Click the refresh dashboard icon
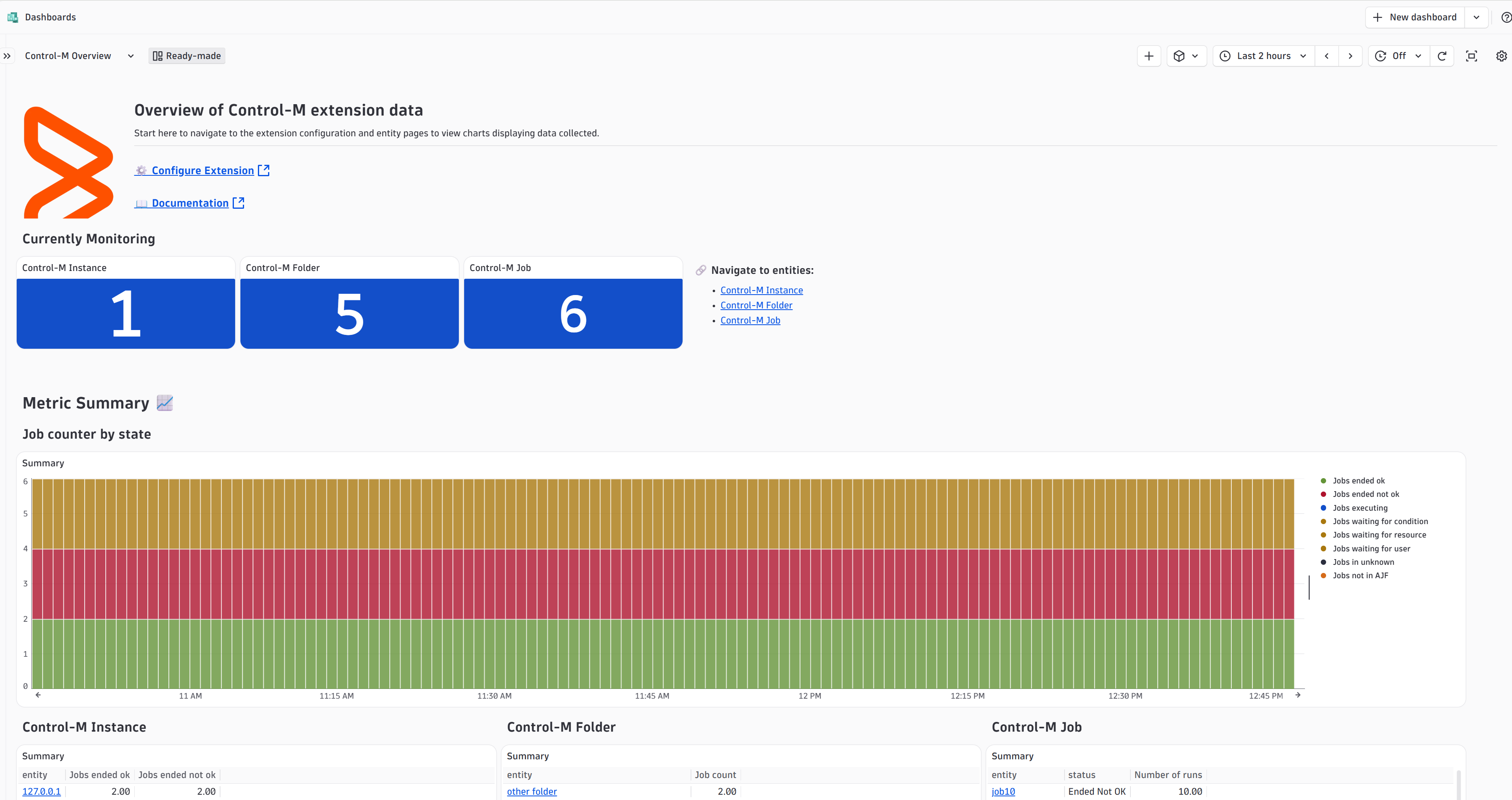This screenshot has width=1512, height=800. point(1442,56)
